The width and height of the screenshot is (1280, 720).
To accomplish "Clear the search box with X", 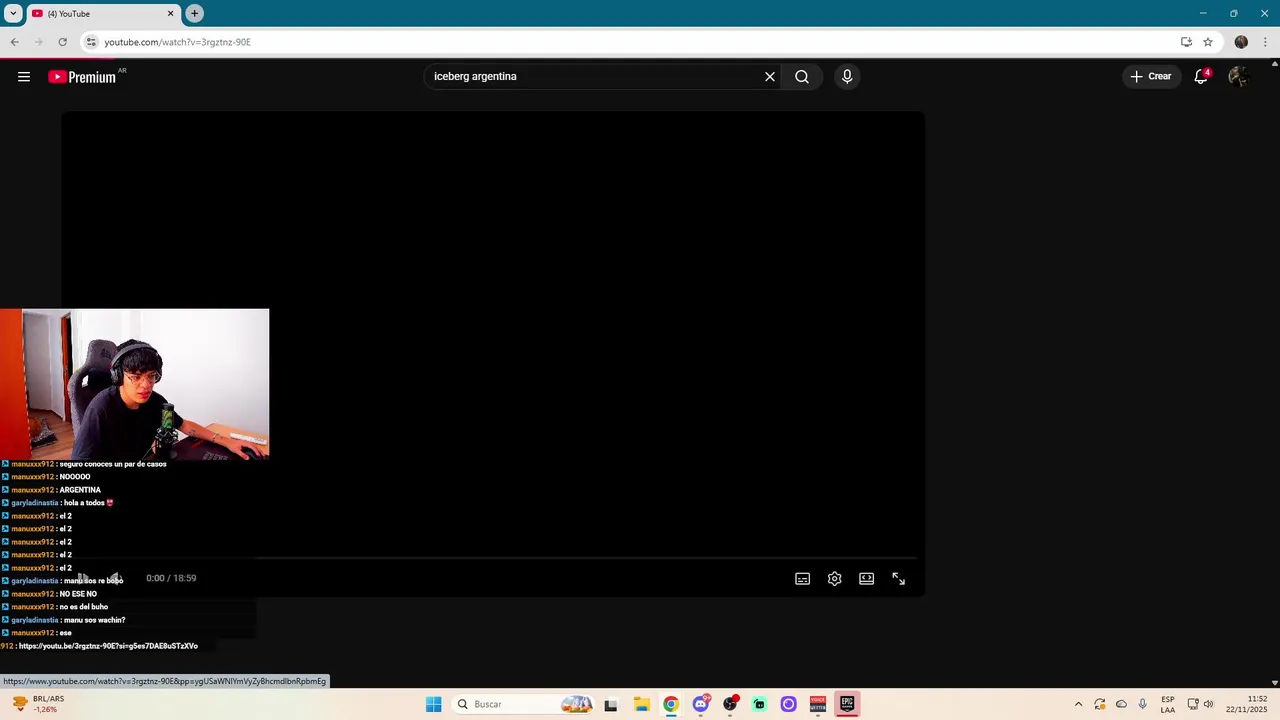I will tap(770, 77).
